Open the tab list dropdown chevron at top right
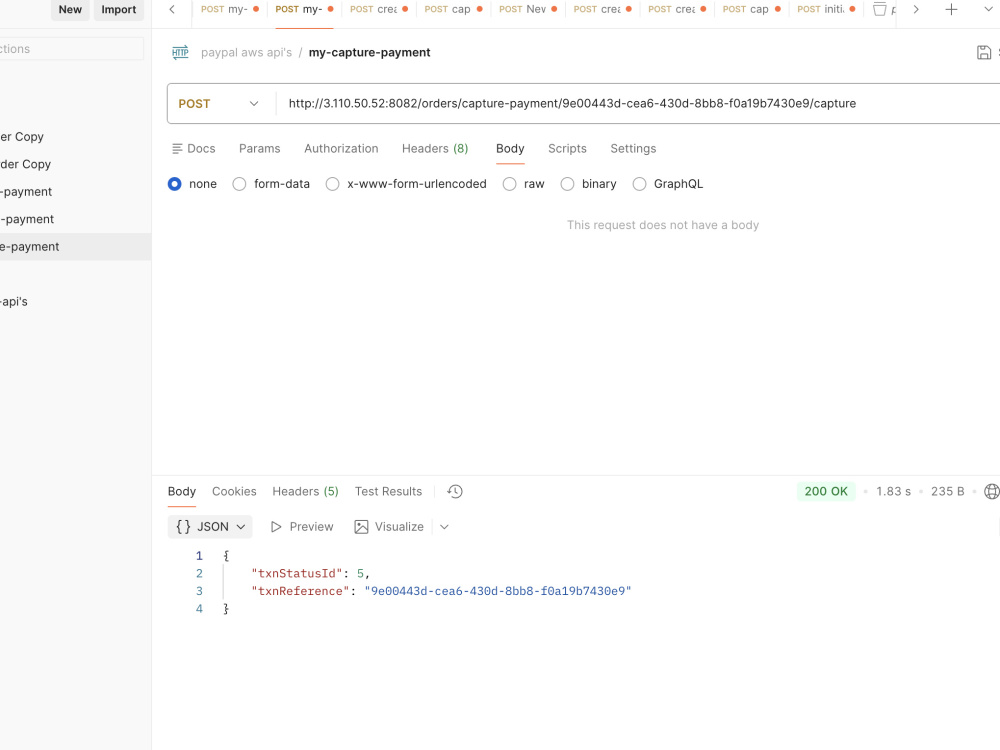 [988, 10]
